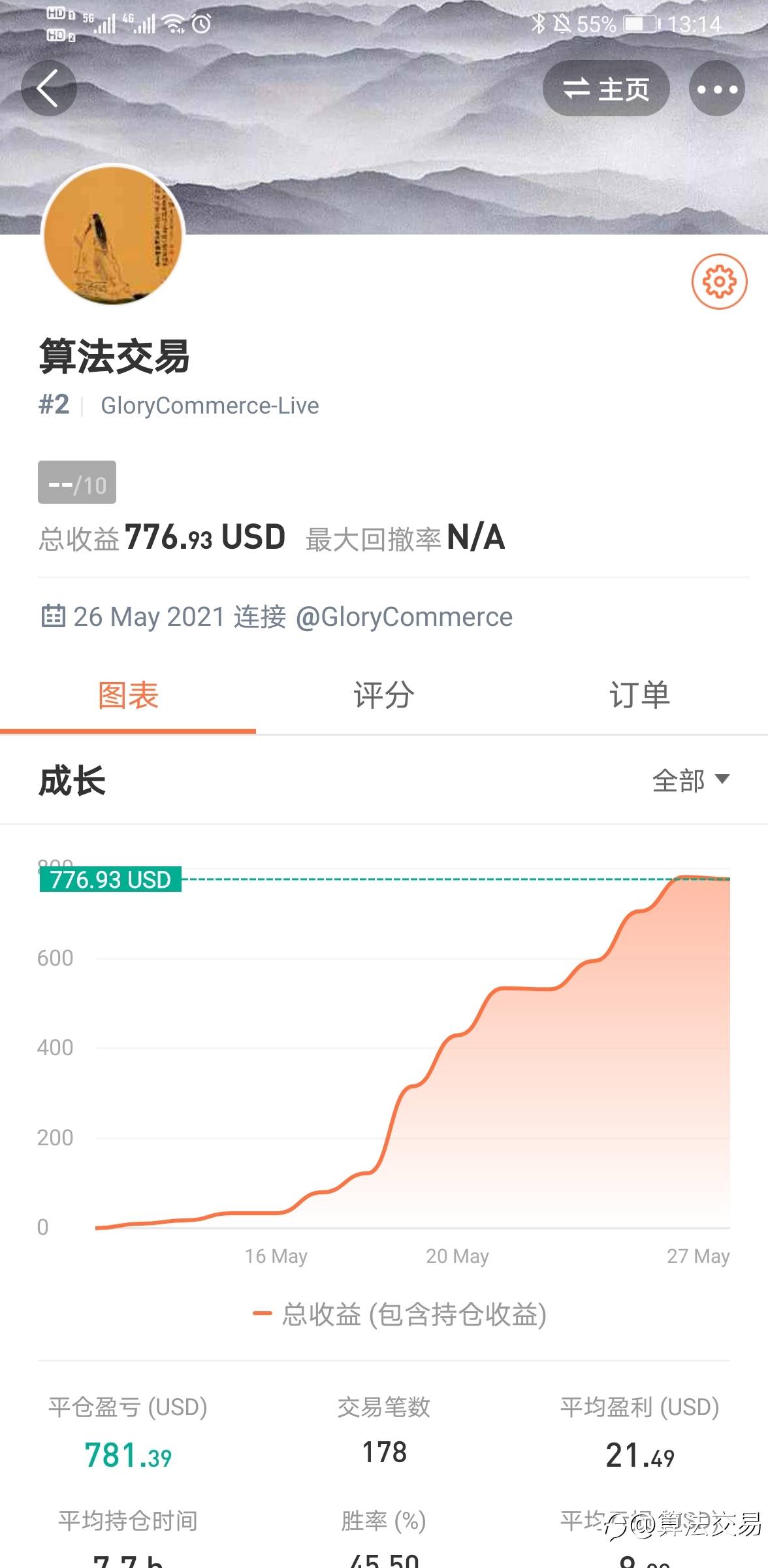768x1568 pixels.
Task: Expand the 全部 time range dropdown
Action: [690, 780]
